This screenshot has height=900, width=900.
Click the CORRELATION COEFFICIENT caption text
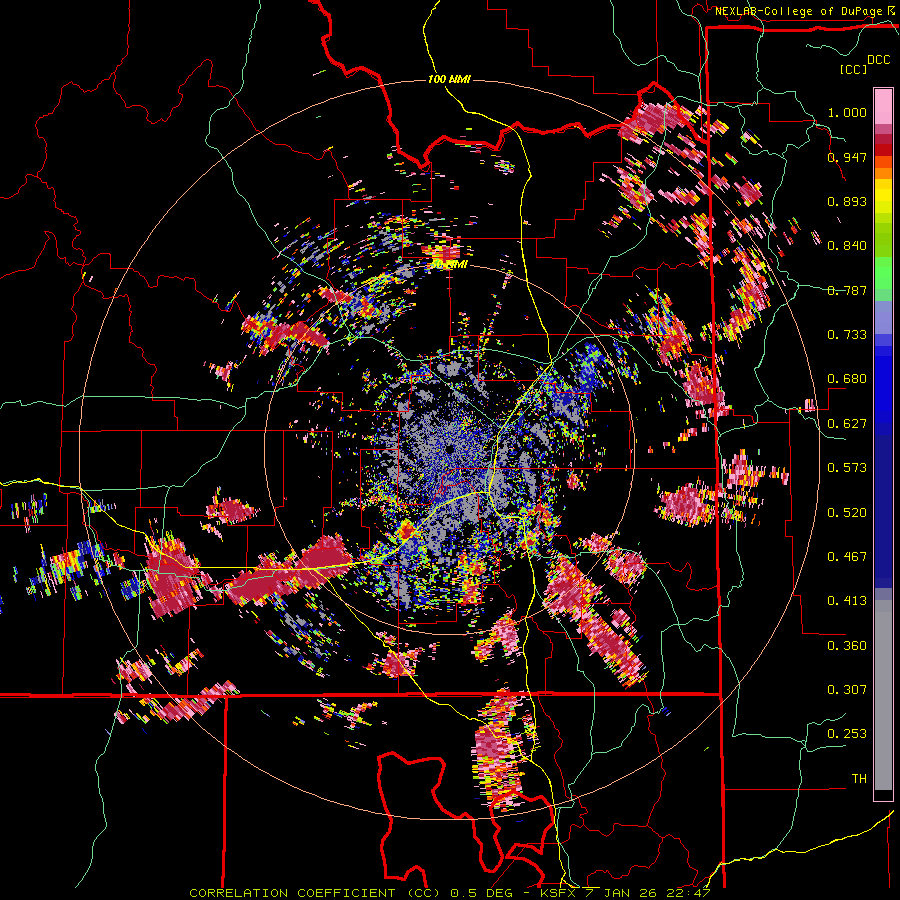pyautogui.click(x=292, y=893)
